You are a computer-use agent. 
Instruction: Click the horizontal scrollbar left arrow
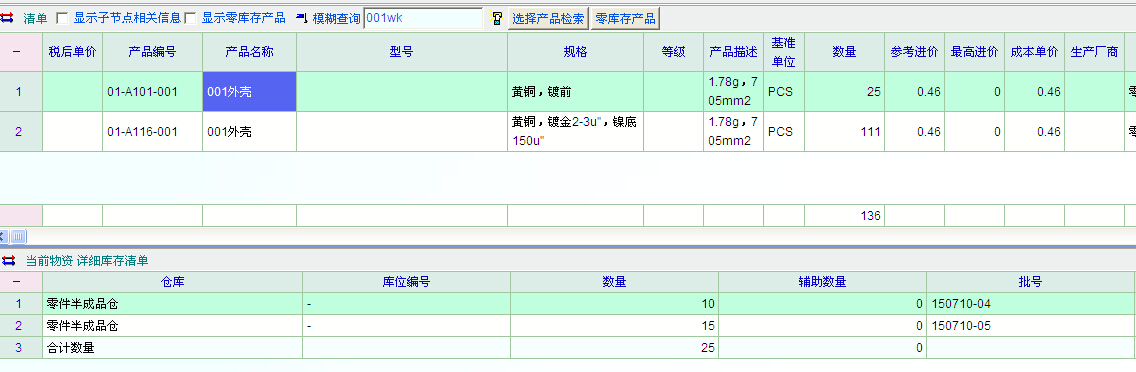tap(4, 236)
